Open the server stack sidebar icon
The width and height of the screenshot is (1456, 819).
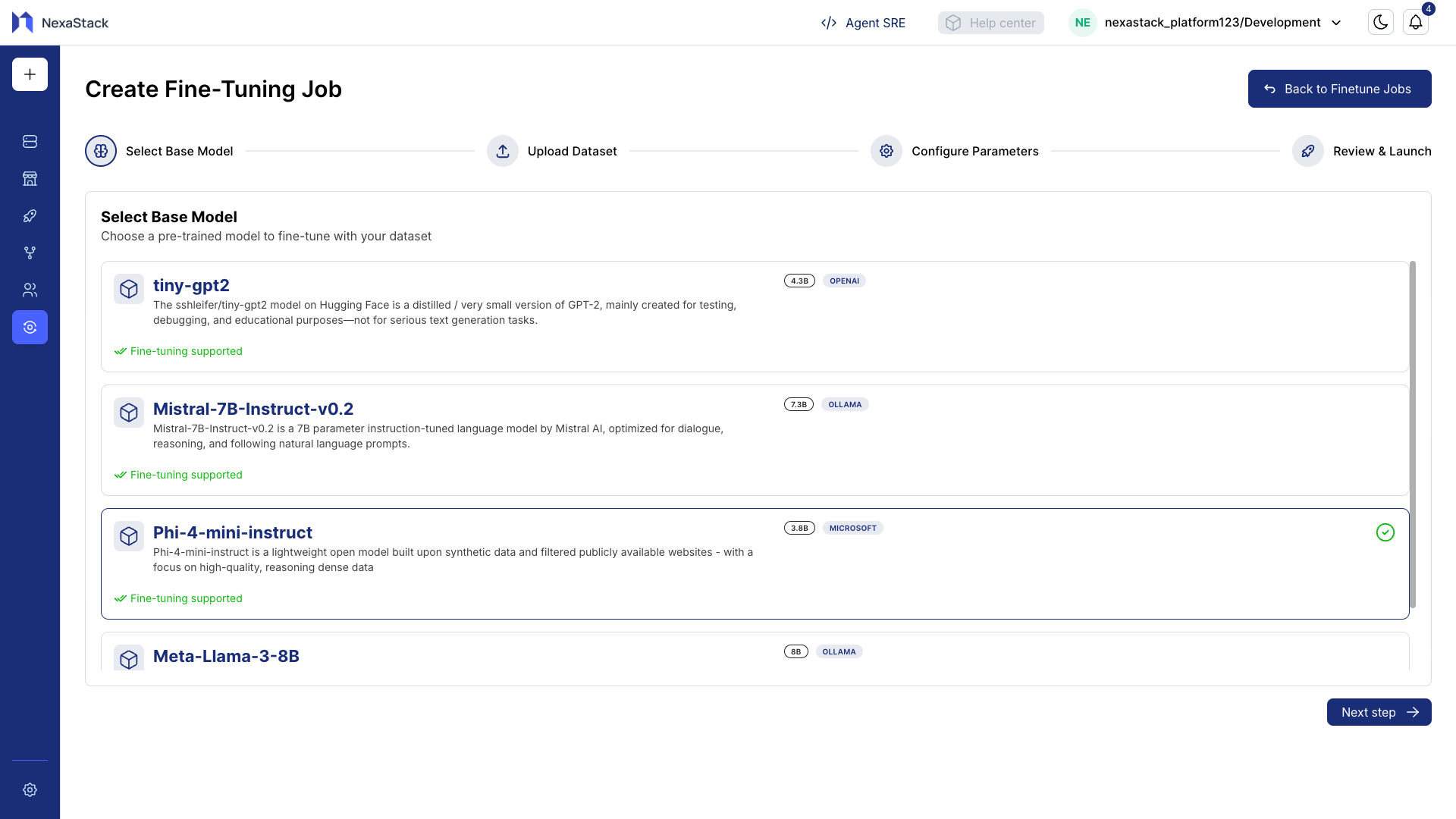[x=30, y=142]
